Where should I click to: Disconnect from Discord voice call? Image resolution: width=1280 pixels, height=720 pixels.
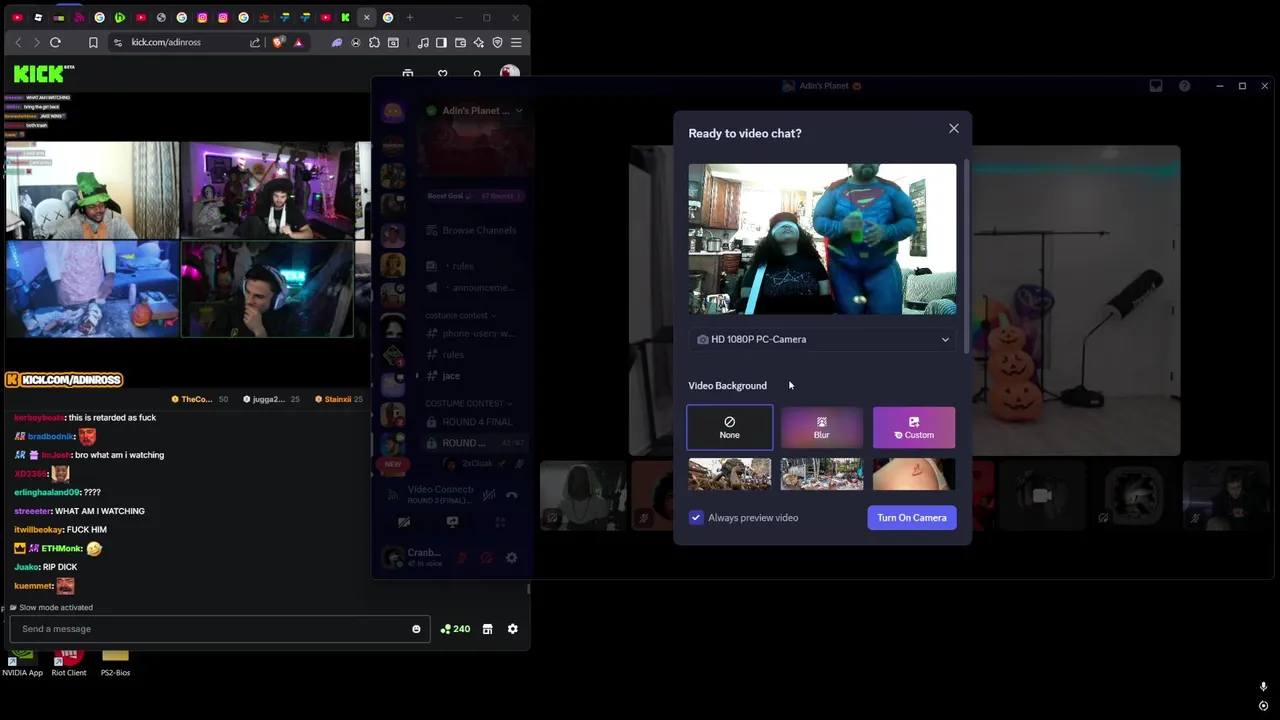pyautogui.click(x=511, y=494)
